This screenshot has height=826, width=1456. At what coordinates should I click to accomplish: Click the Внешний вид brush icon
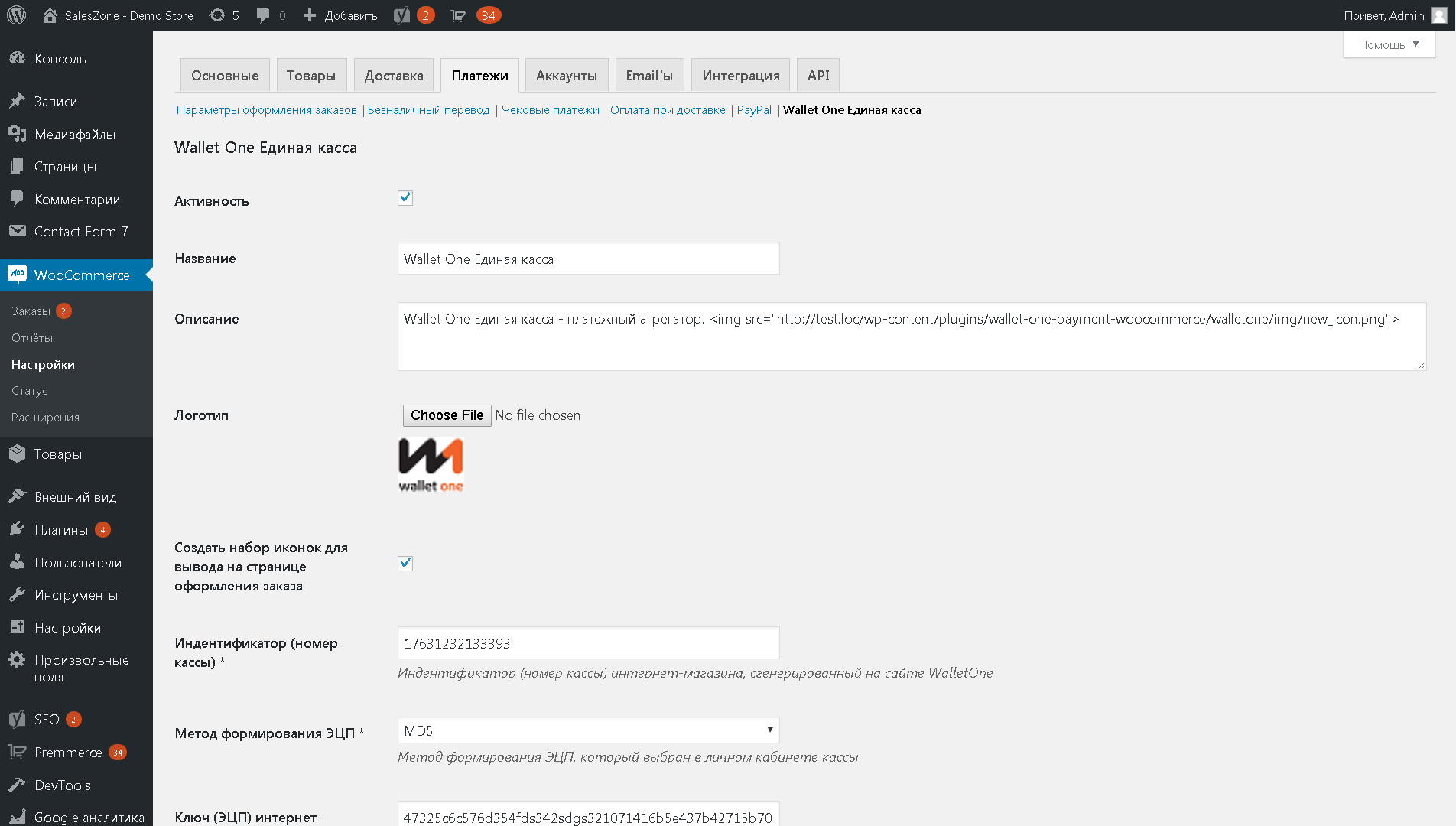tap(17, 496)
